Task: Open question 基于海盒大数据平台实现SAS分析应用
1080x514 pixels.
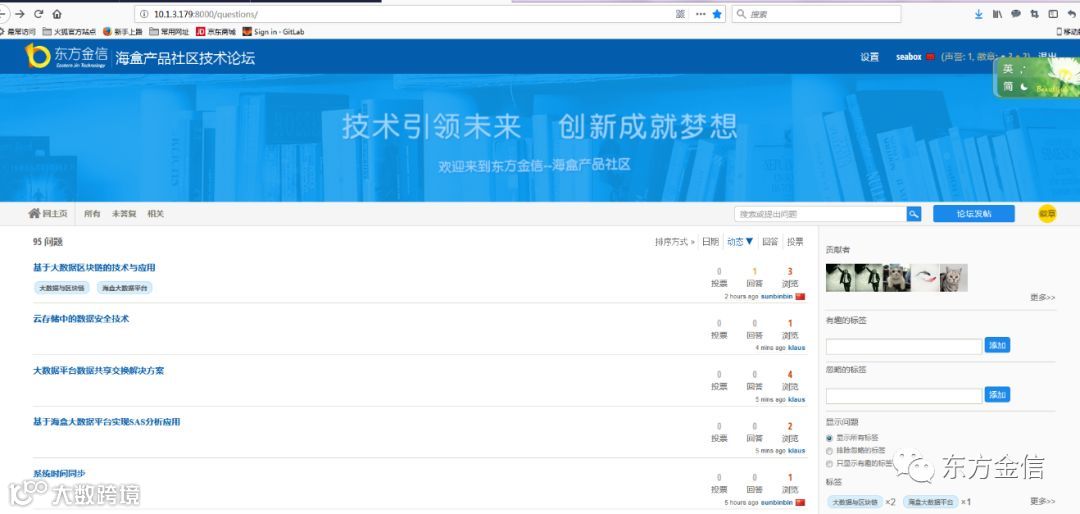Action: point(107,422)
